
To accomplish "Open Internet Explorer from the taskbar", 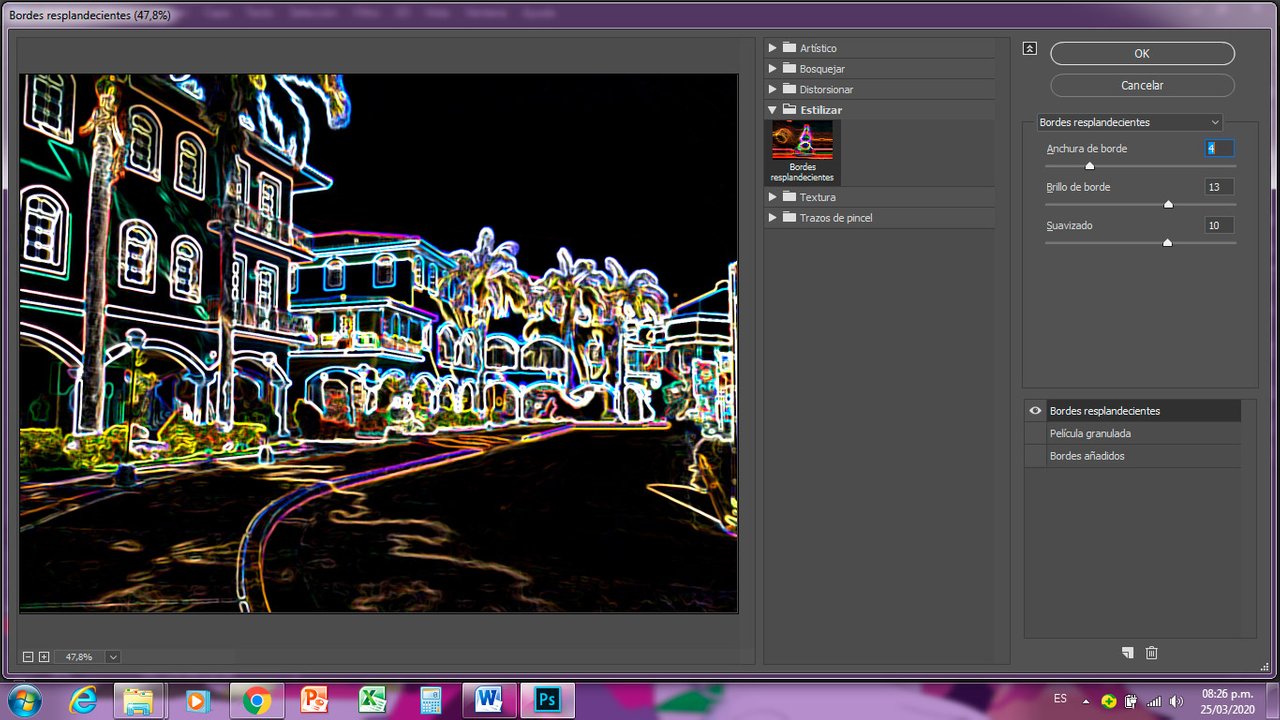I will coord(83,701).
